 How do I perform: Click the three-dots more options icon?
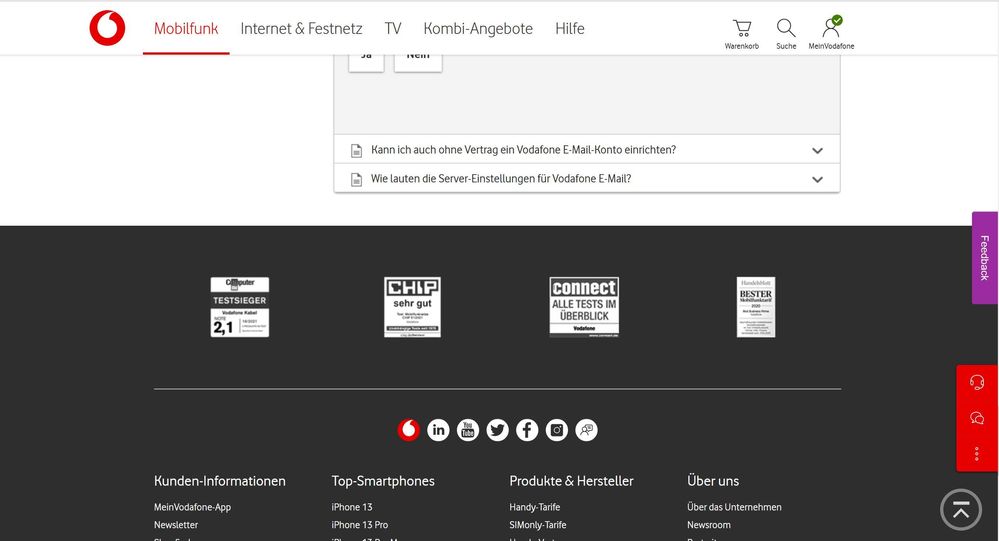pos(977,454)
